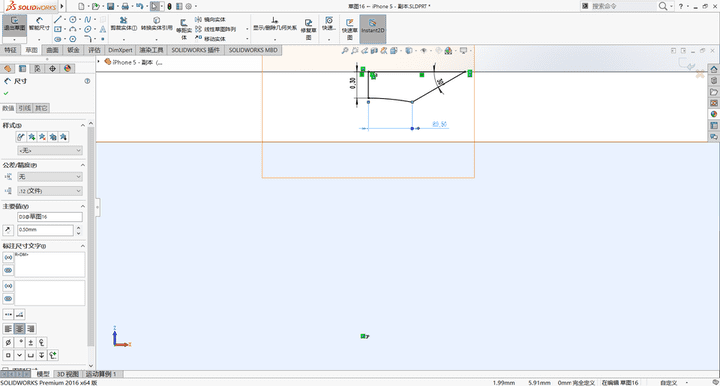Click 转换实体引用 Convert Entities tool

tap(157, 24)
